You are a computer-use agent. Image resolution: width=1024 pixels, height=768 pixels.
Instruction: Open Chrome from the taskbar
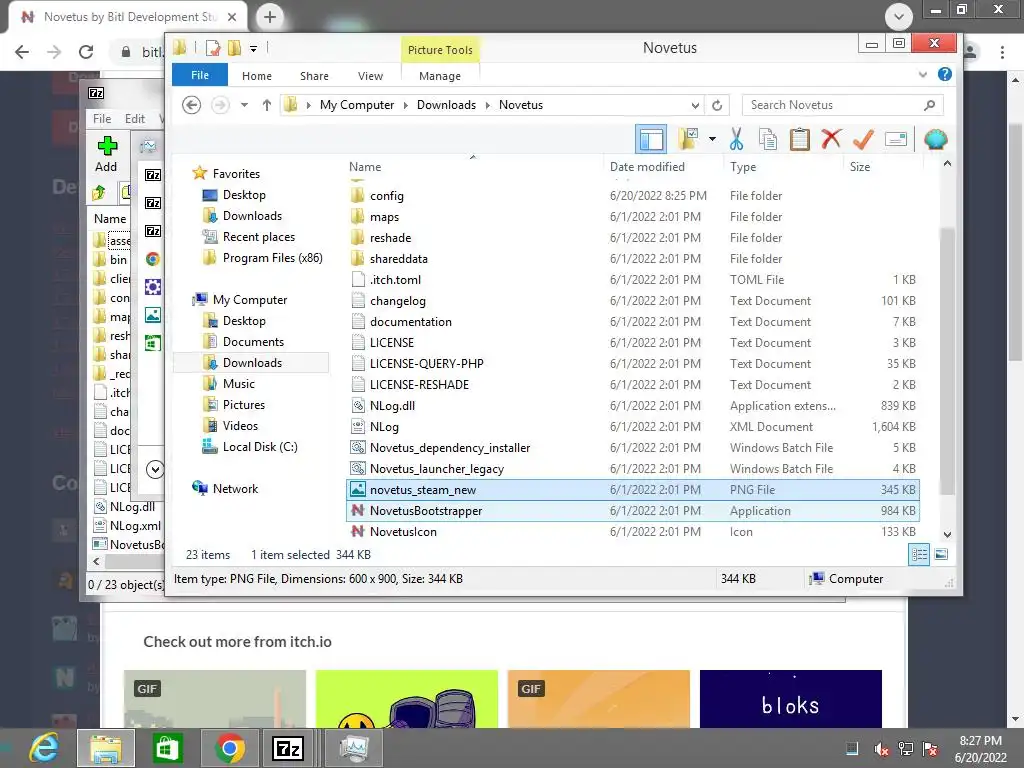coord(229,748)
